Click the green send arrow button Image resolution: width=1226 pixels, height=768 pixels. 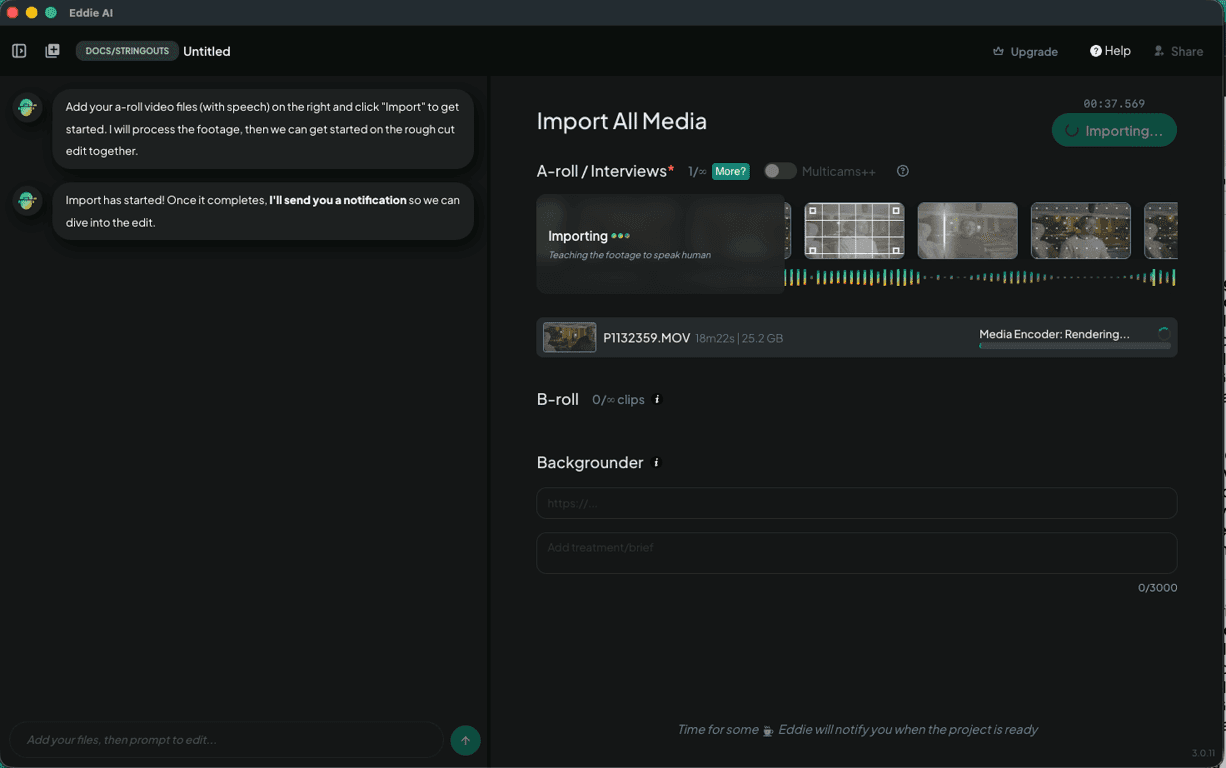[x=465, y=740]
